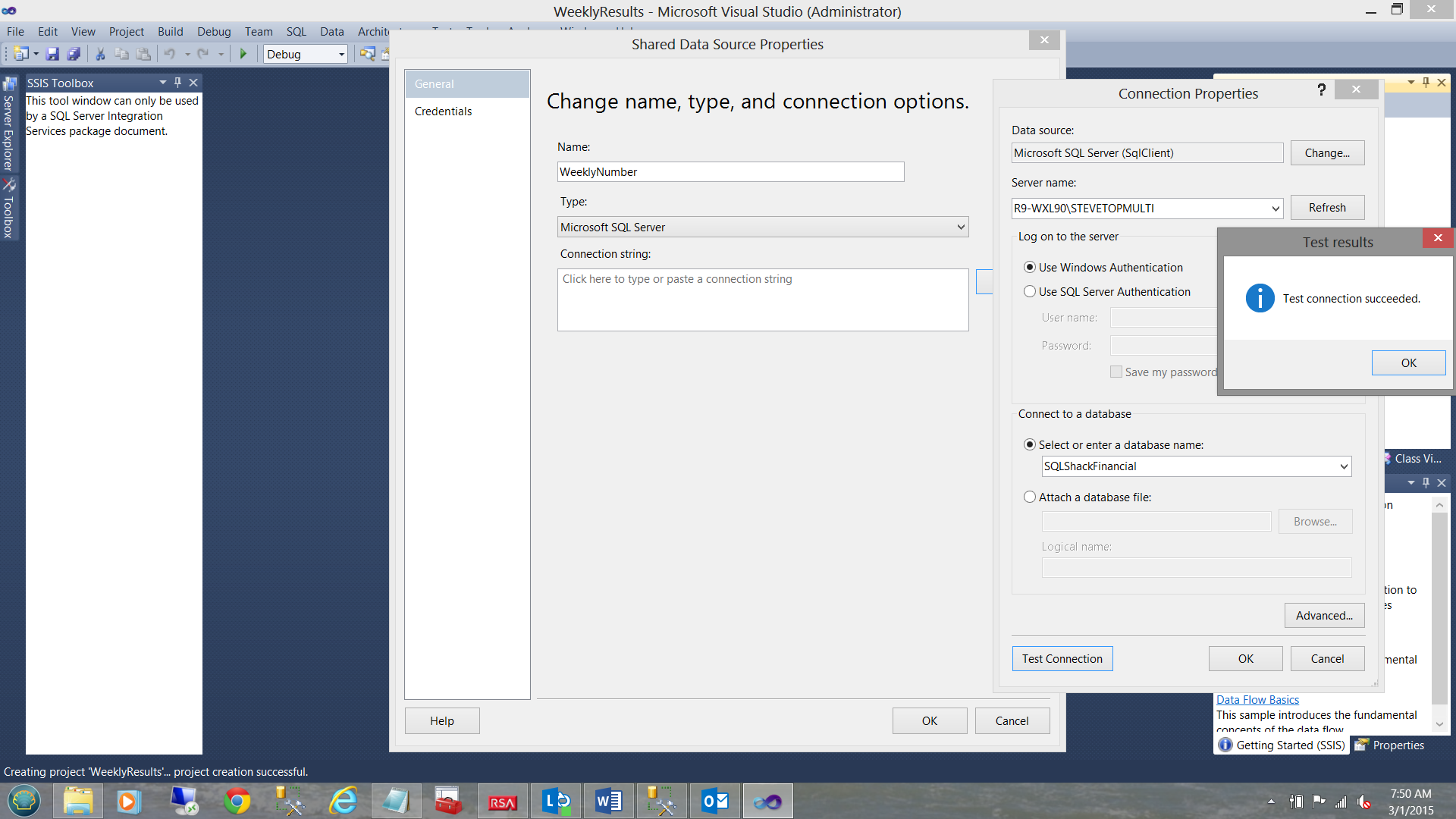Open the Project menu
Viewport: 1456px width, 819px height.
click(126, 31)
